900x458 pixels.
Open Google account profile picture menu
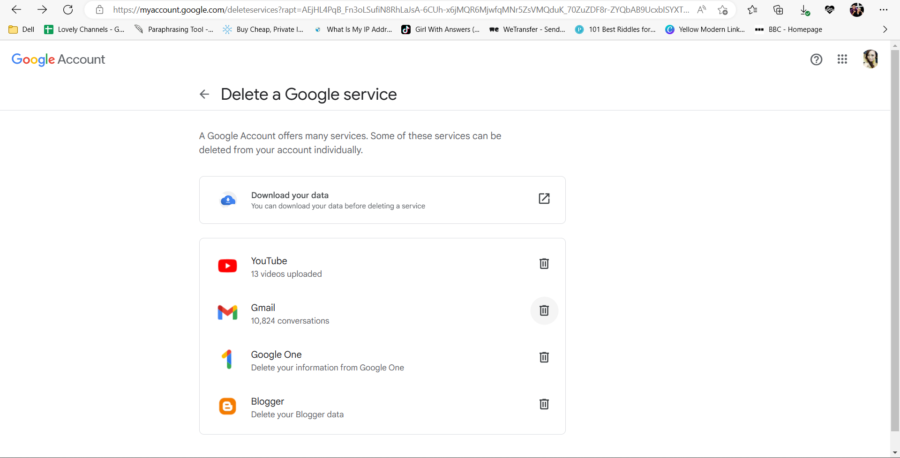click(870, 59)
